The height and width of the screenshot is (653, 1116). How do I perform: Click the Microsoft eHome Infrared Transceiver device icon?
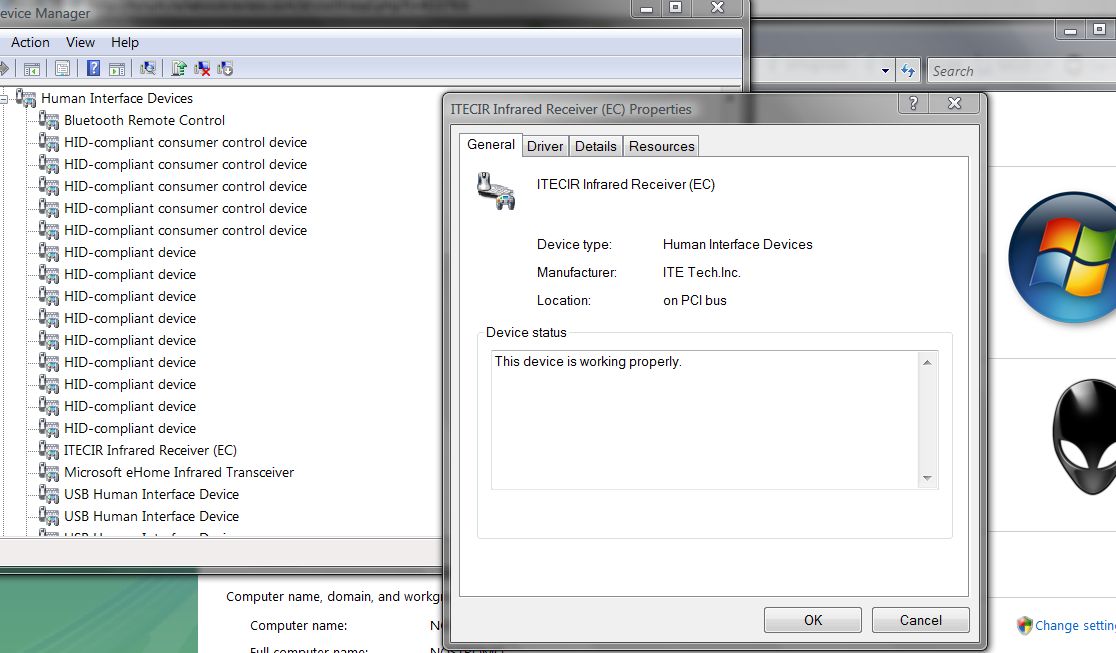pyautogui.click(x=49, y=471)
